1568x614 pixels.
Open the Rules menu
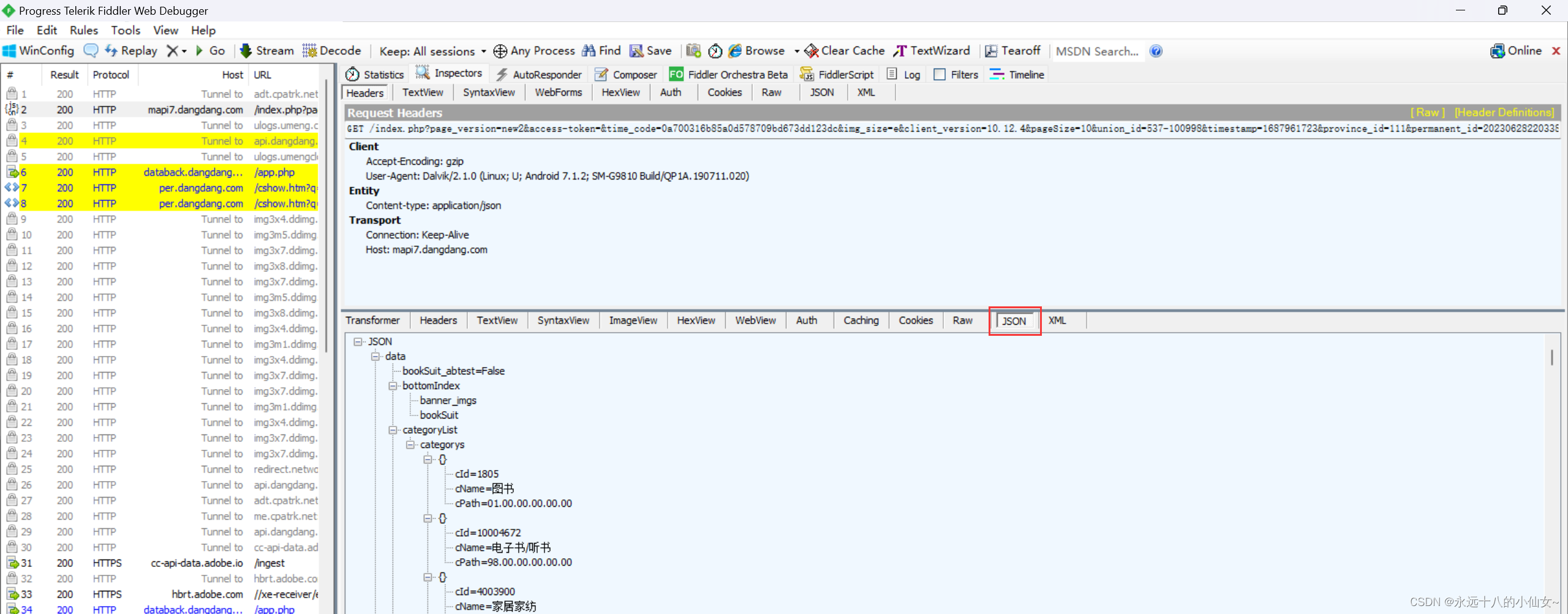[84, 30]
